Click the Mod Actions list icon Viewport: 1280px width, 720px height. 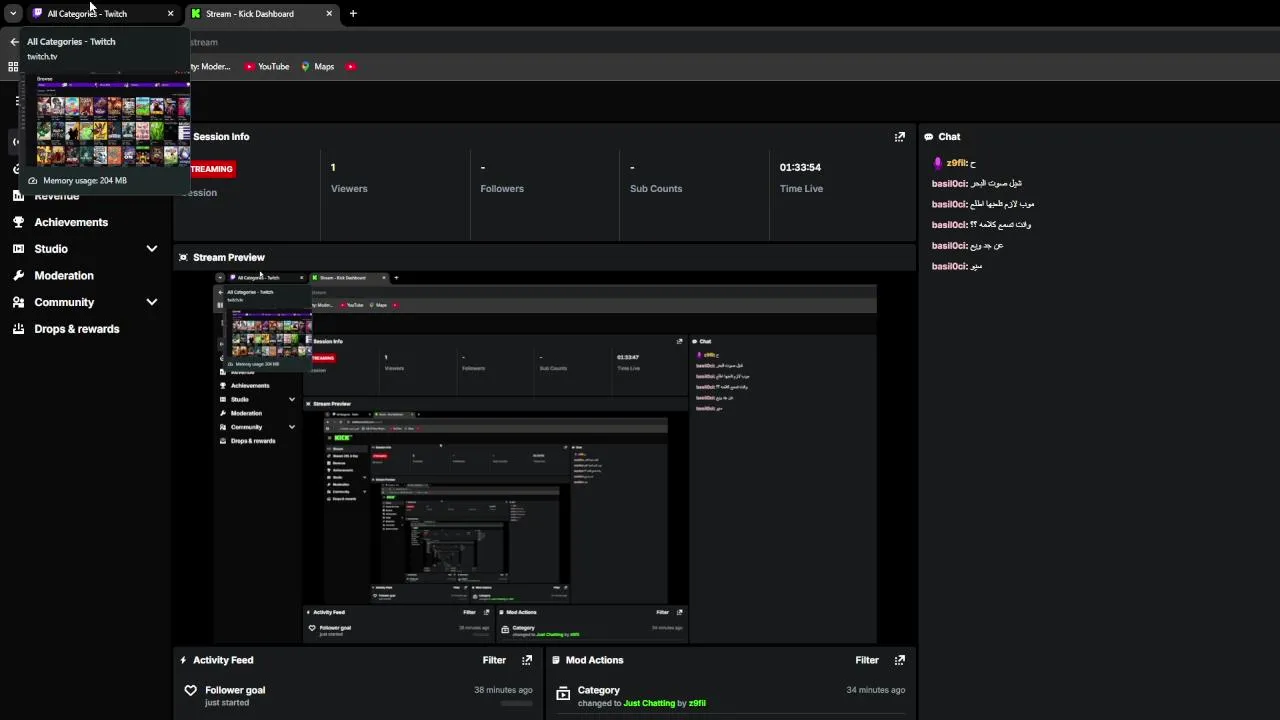556,661
